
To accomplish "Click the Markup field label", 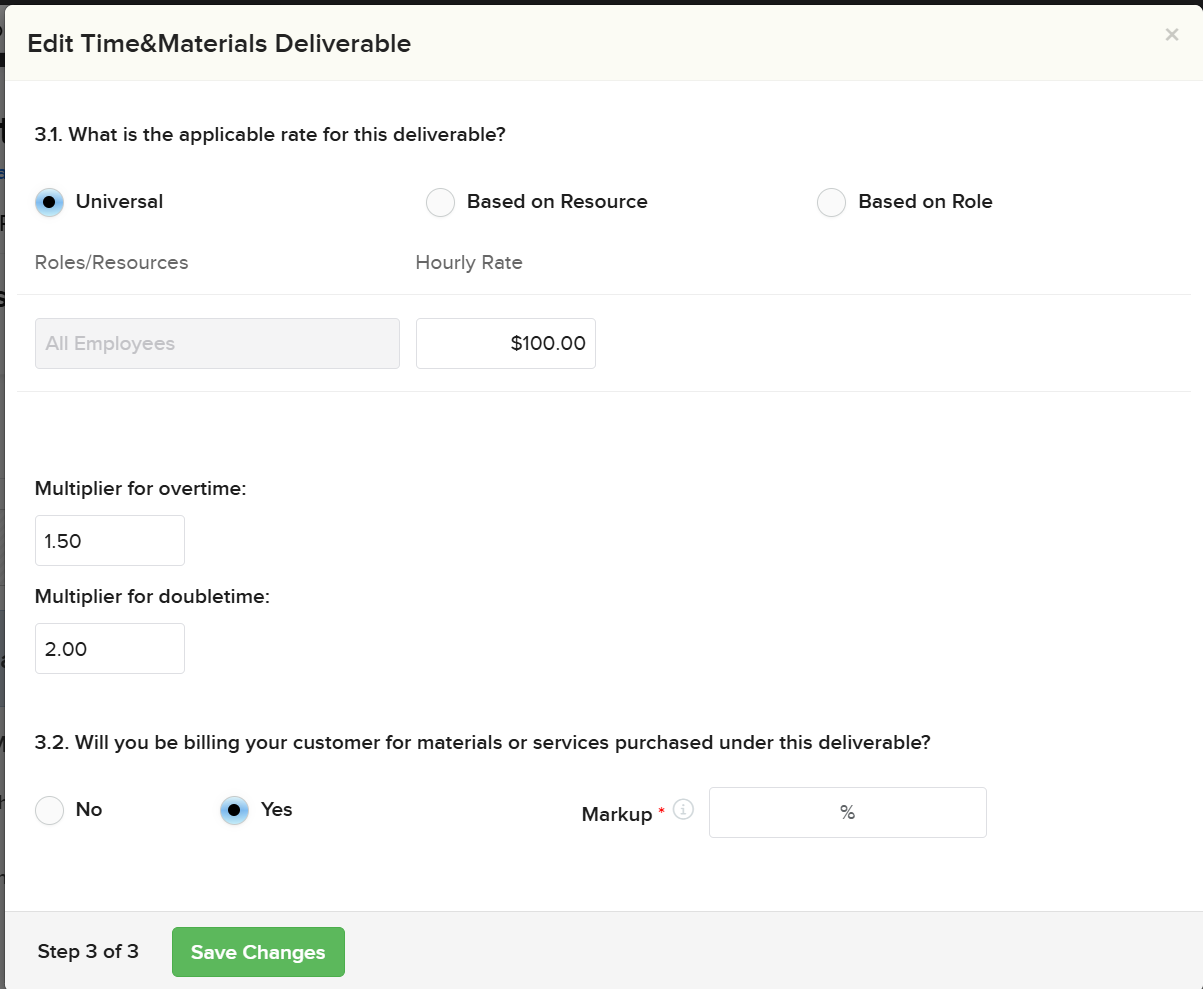I will click(616, 814).
